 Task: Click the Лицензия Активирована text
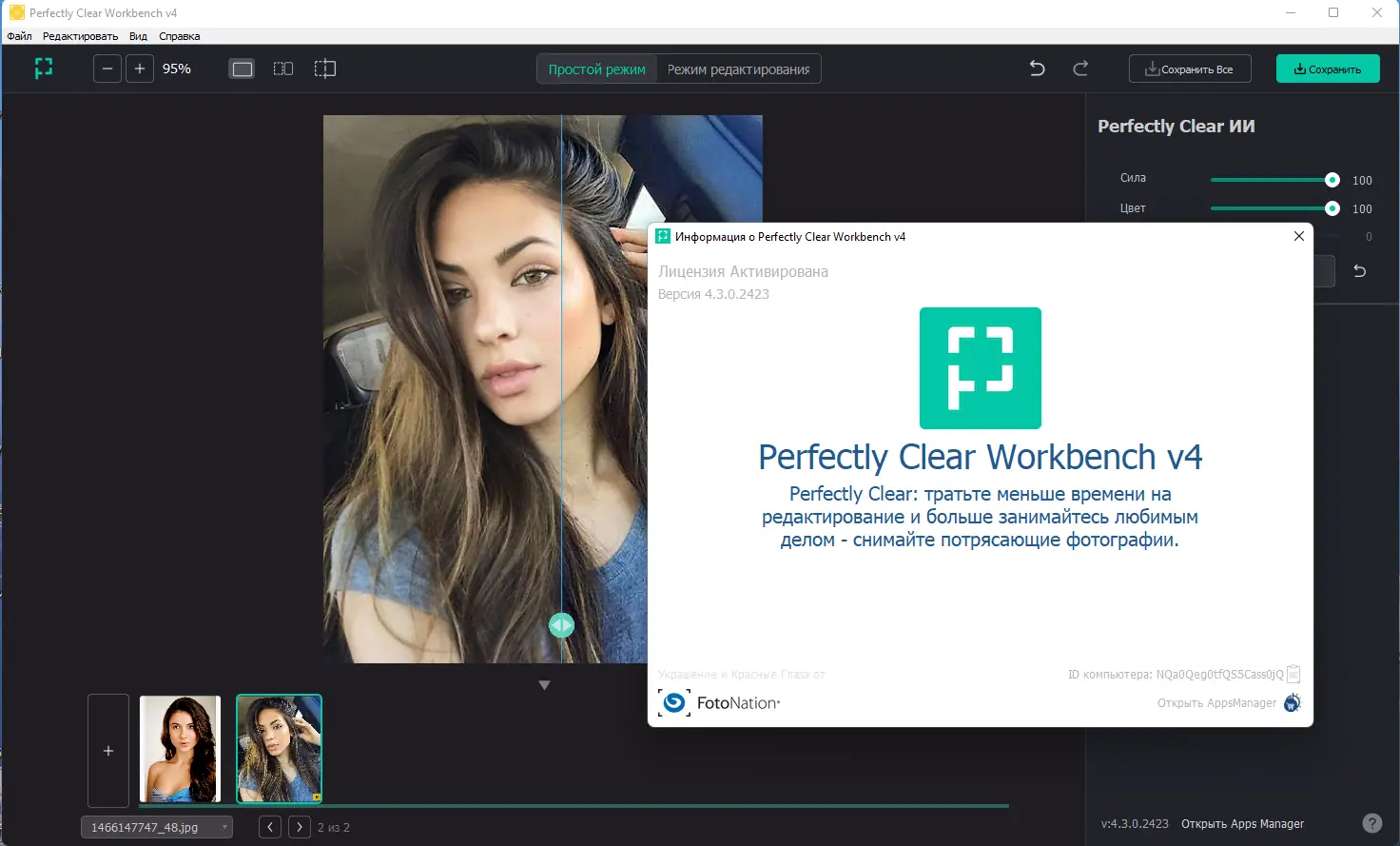tap(743, 271)
